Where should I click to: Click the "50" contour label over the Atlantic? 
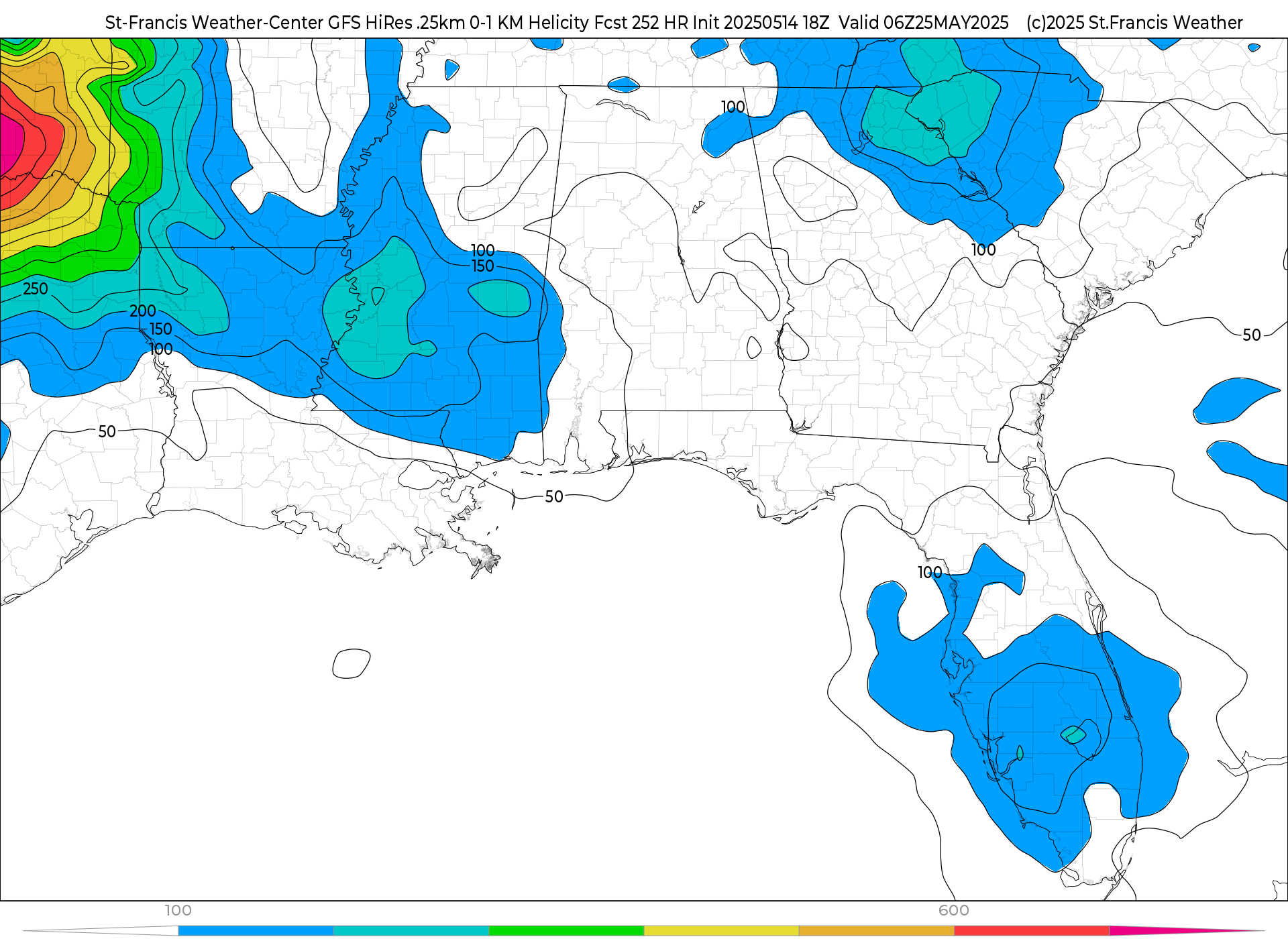click(1252, 335)
